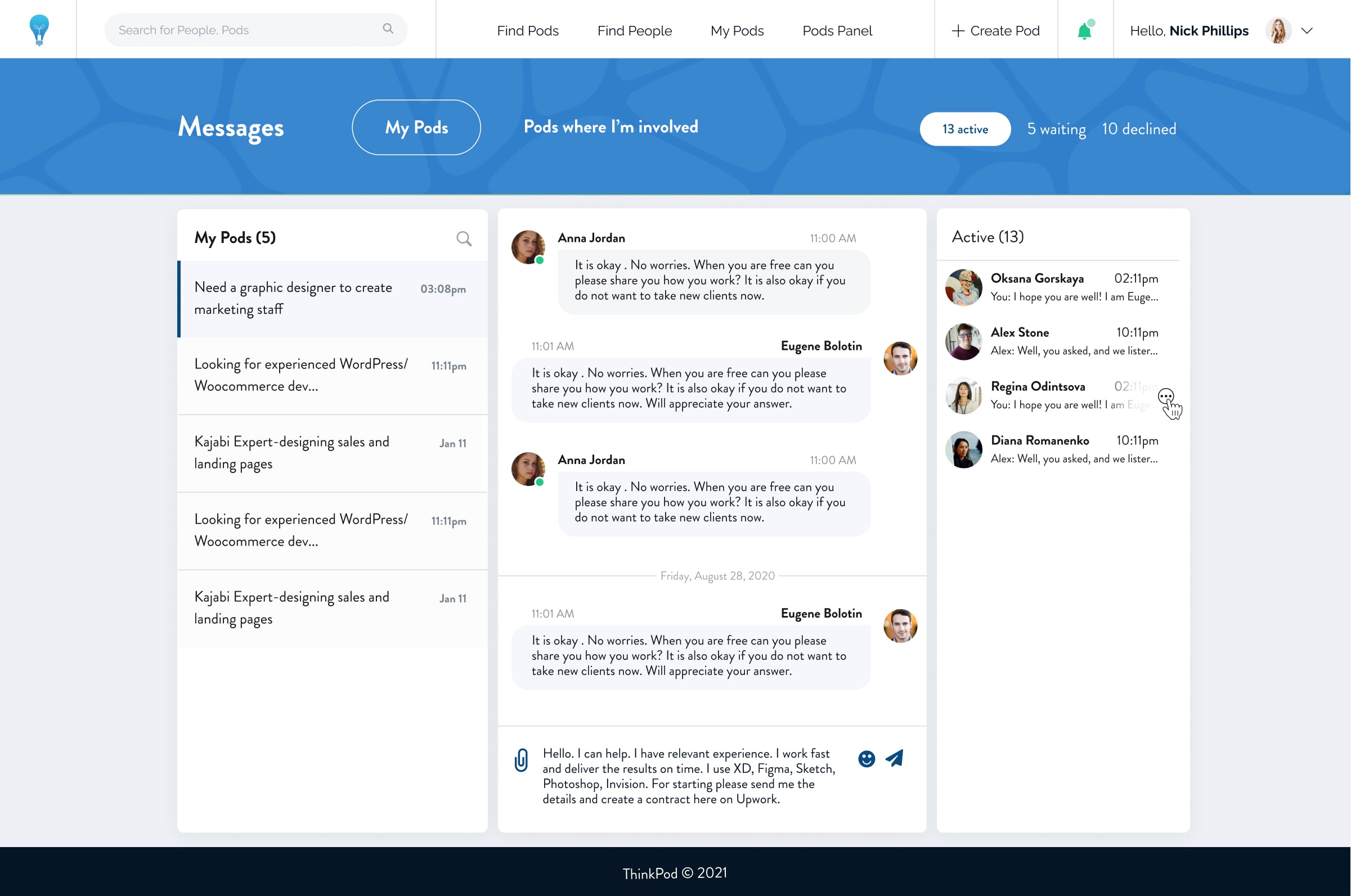Image resolution: width=1351 pixels, height=896 pixels.
Task: Click the Search for People, Pods field
Action: 256,30
